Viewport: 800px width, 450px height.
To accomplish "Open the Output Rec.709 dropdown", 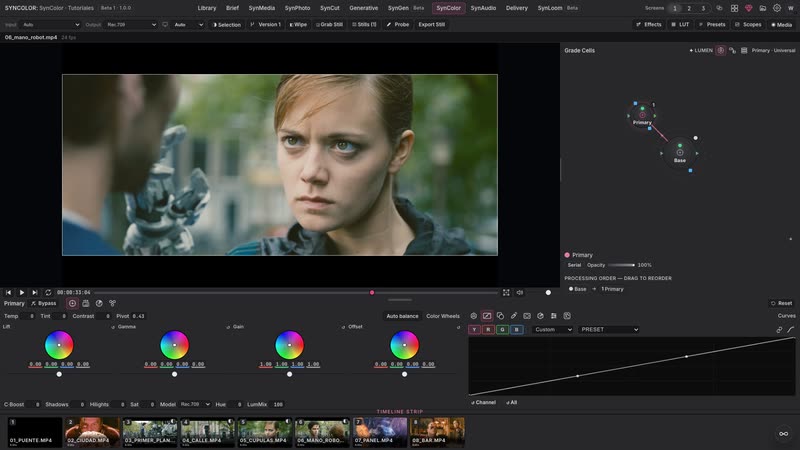I will pos(131,24).
